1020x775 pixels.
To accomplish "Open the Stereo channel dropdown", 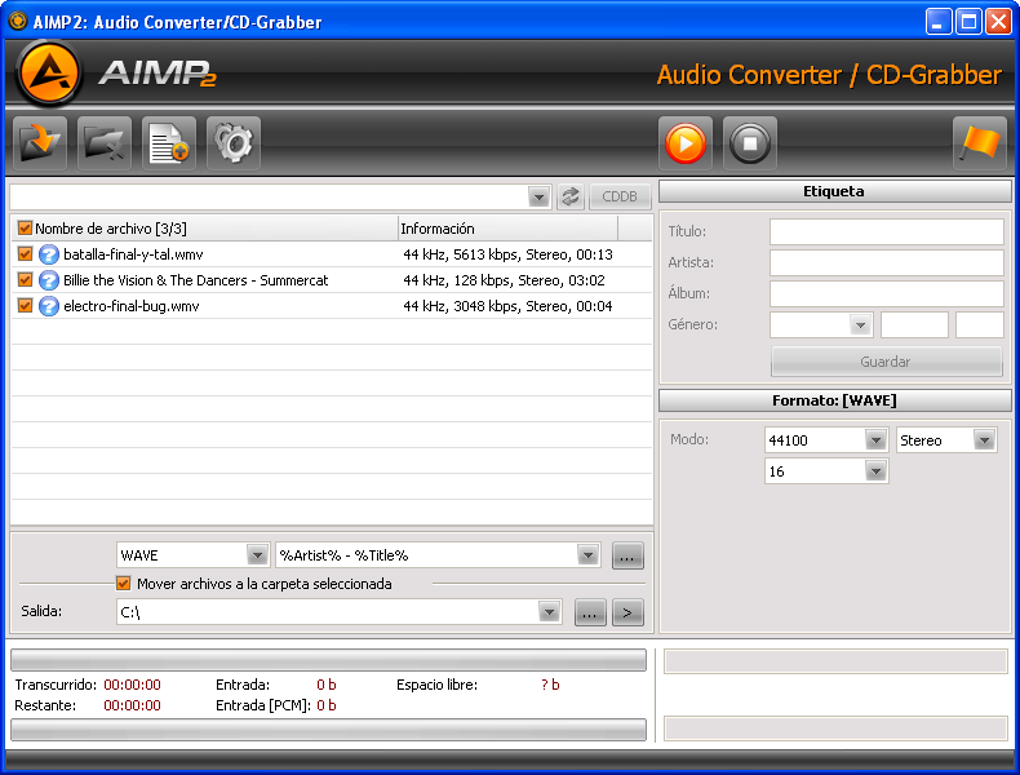I will click(984, 440).
